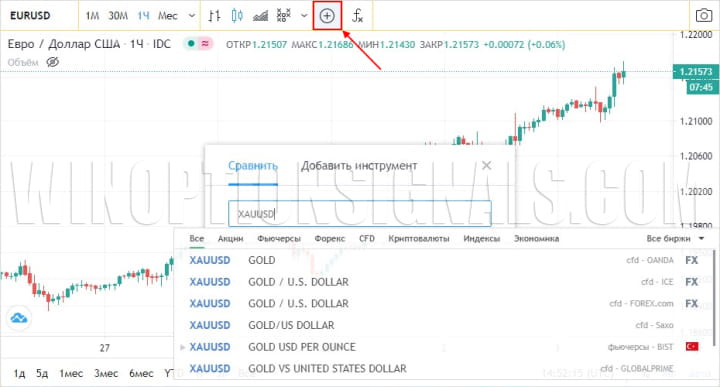
Task: Choose the XAUUSD GOLD OANDA result
Action: click(x=443, y=260)
